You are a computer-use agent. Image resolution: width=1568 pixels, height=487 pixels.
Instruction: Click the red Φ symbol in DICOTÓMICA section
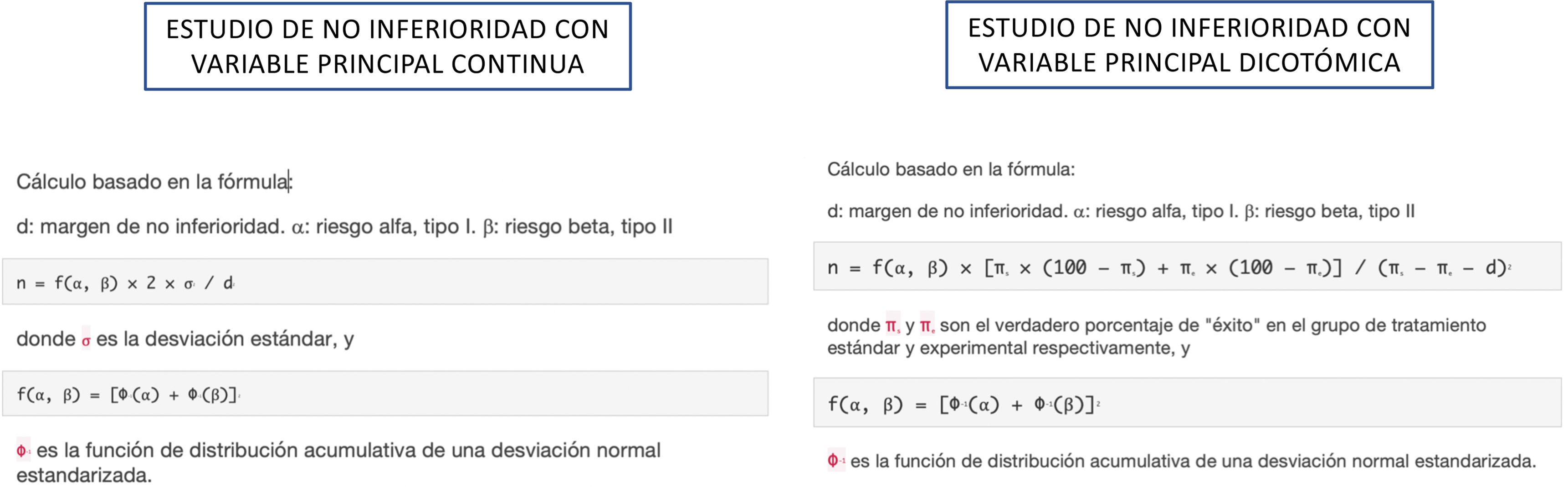[835, 461]
